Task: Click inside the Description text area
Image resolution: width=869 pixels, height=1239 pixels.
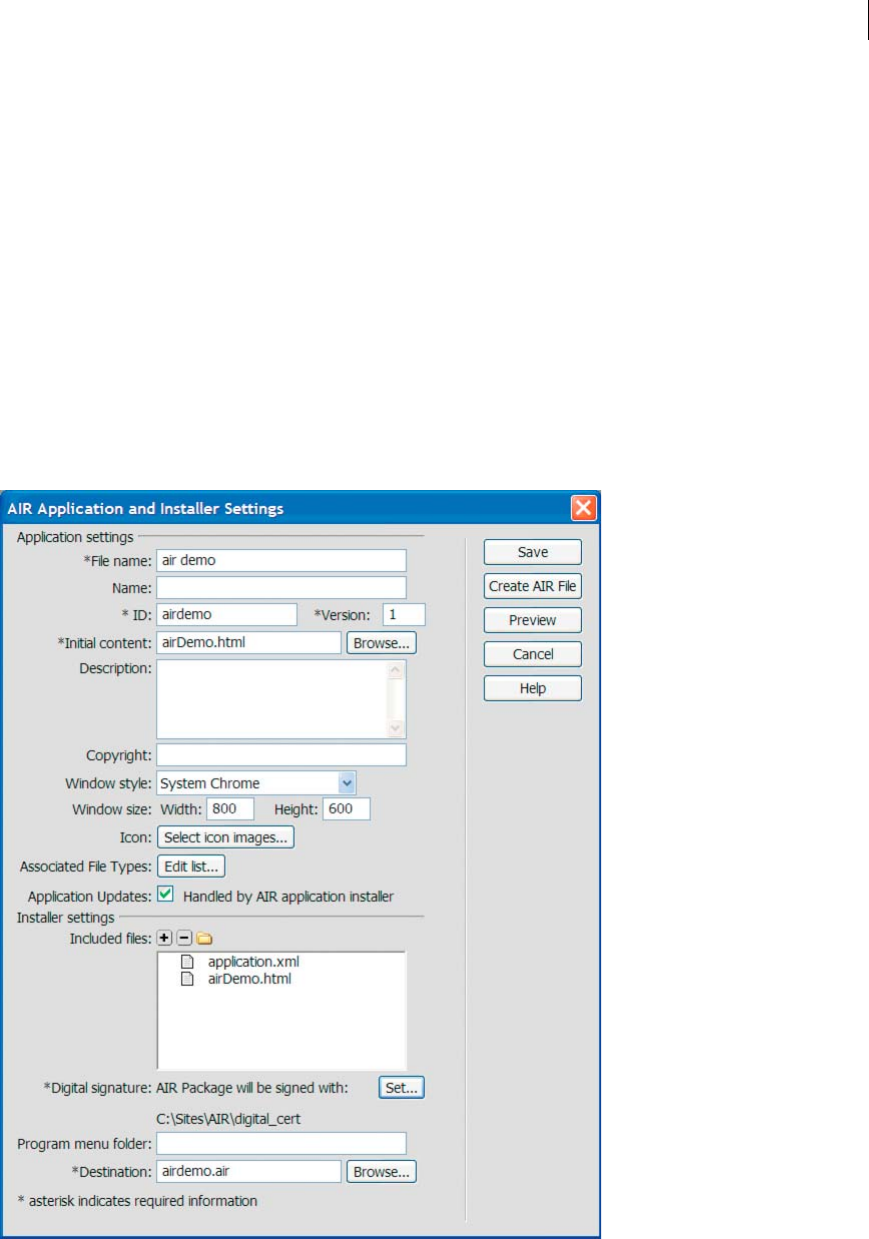Action: coord(271,698)
